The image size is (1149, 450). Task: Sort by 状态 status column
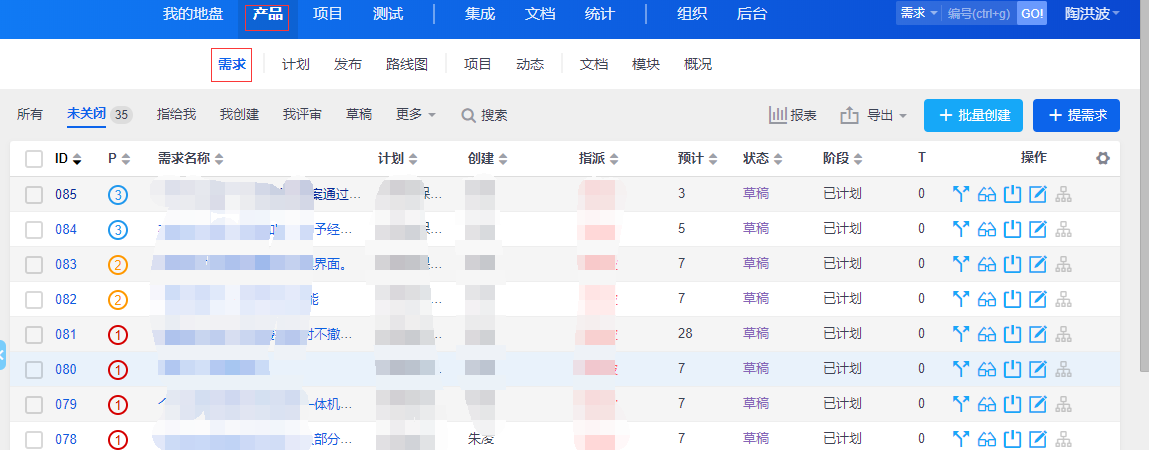[x=762, y=158]
